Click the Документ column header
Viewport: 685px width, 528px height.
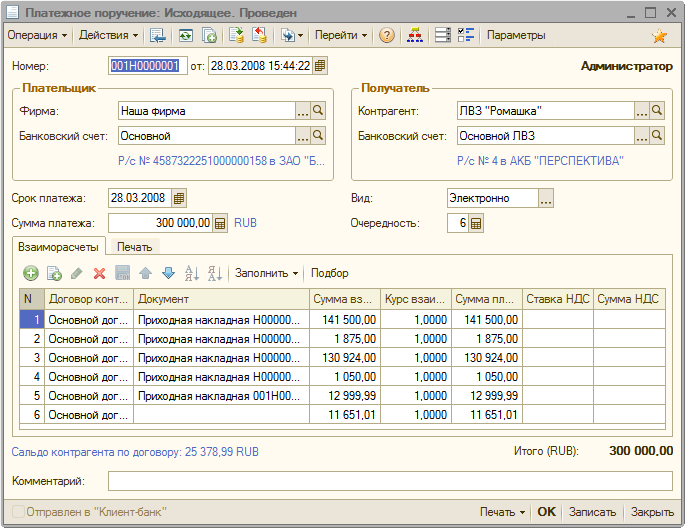point(221,299)
